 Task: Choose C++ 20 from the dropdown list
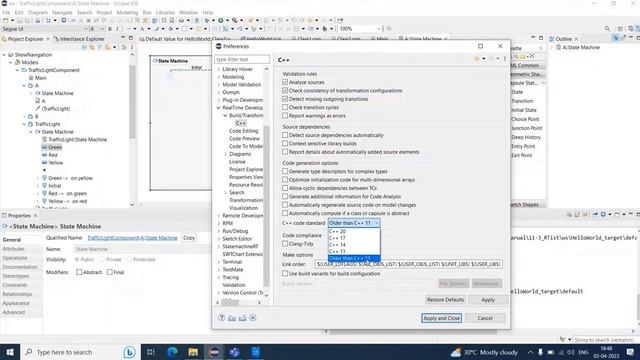[354, 231]
